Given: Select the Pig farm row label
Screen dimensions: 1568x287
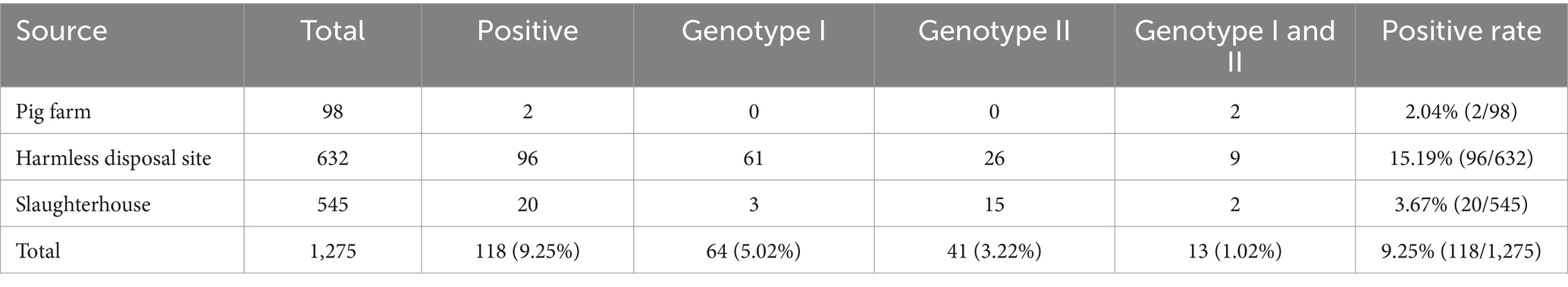Looking at the screenshot, I should (x=53, y=112).
